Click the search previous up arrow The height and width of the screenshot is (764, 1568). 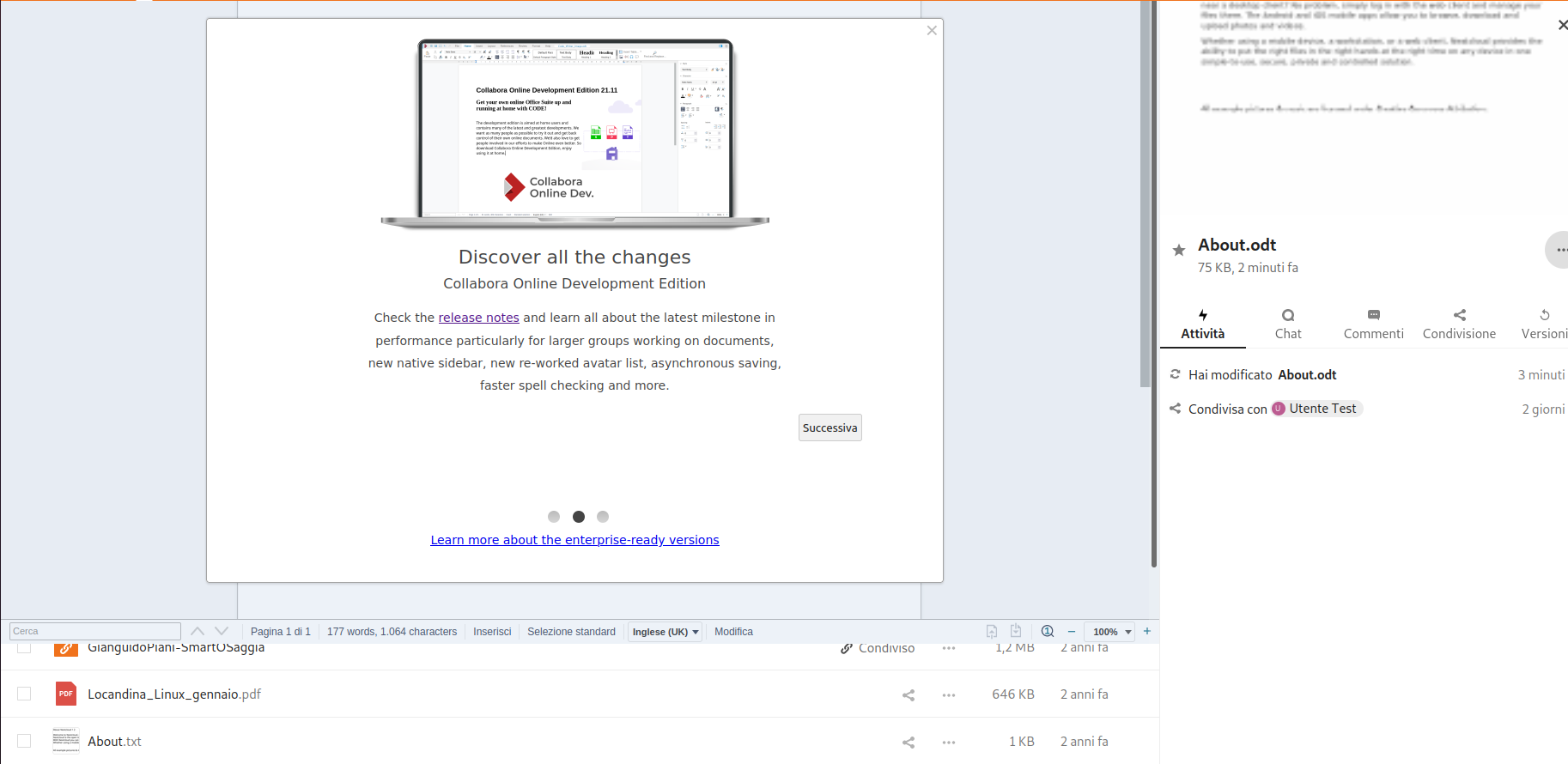coord(198,631)
